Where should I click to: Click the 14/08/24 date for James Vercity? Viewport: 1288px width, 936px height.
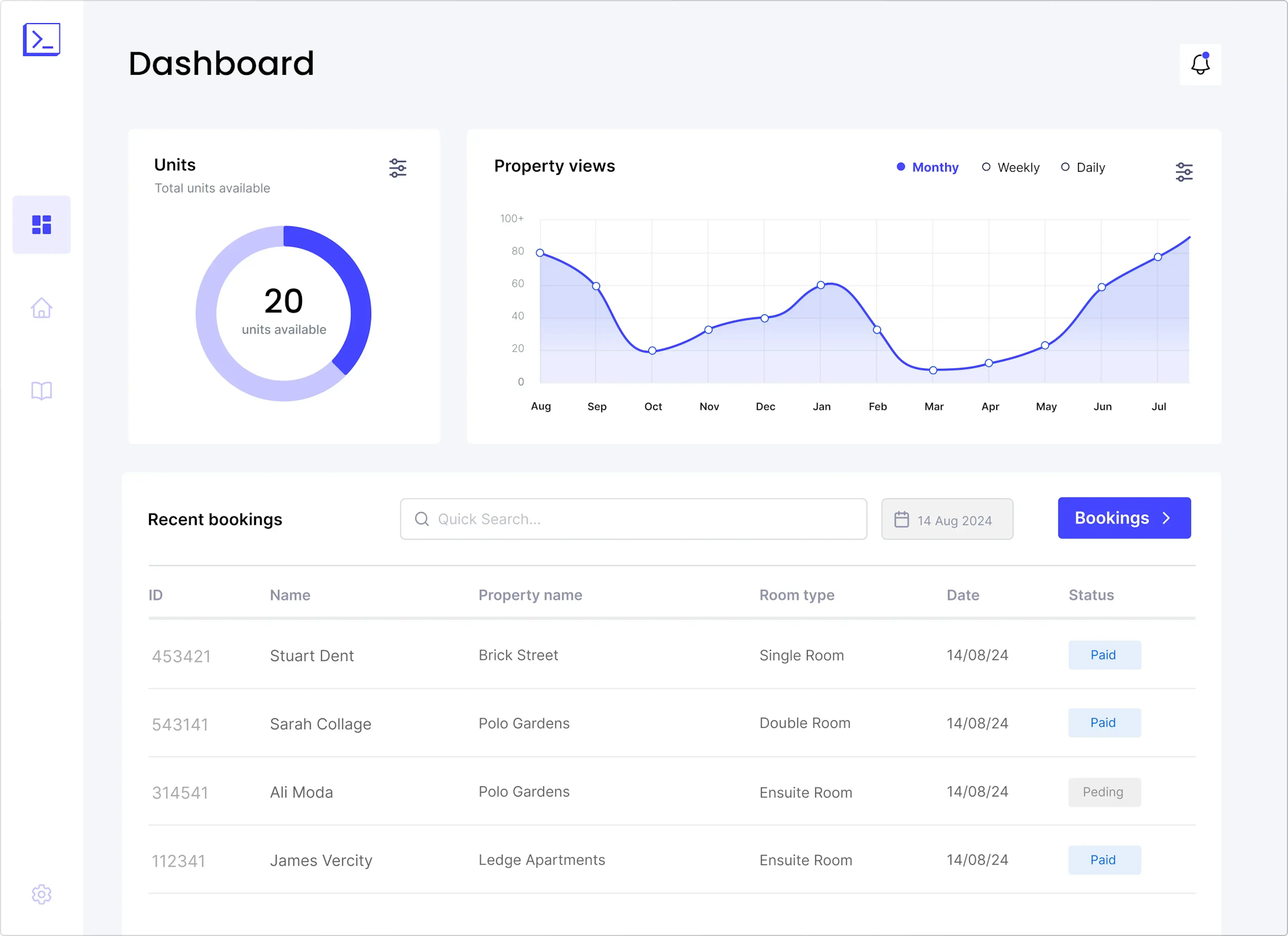pos(977,859)
